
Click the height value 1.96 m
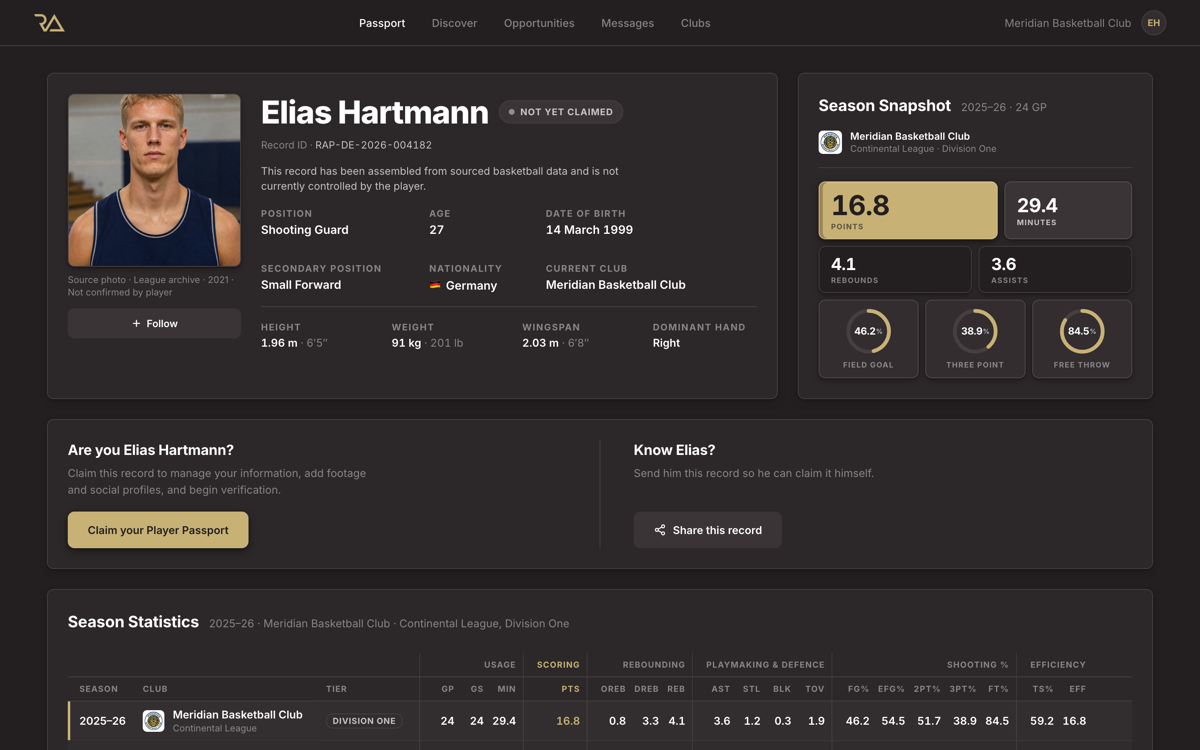[279, 343]
